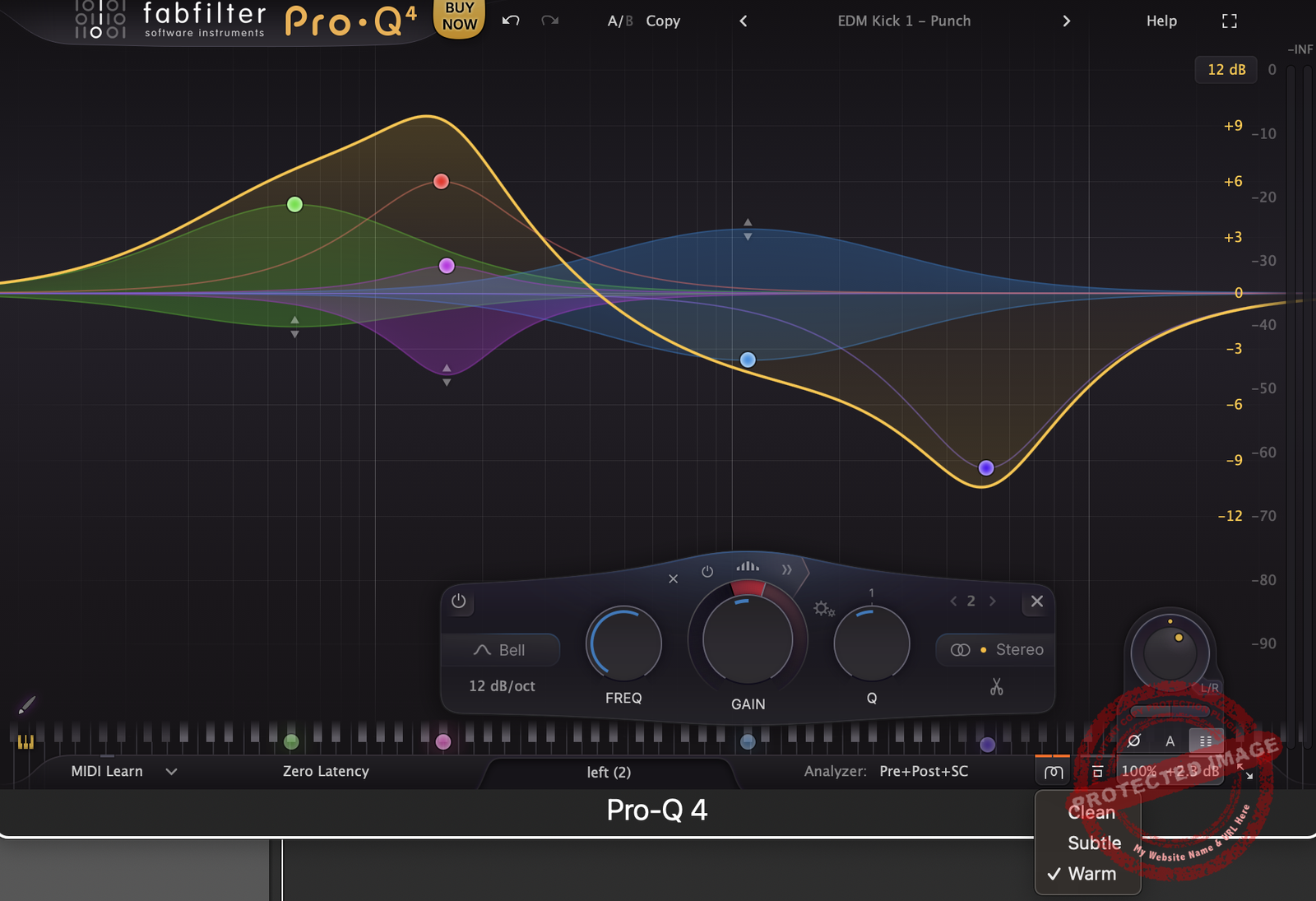1316x901 pixels.
Task: Select the green EQ band node
Action: click(294, 204)
